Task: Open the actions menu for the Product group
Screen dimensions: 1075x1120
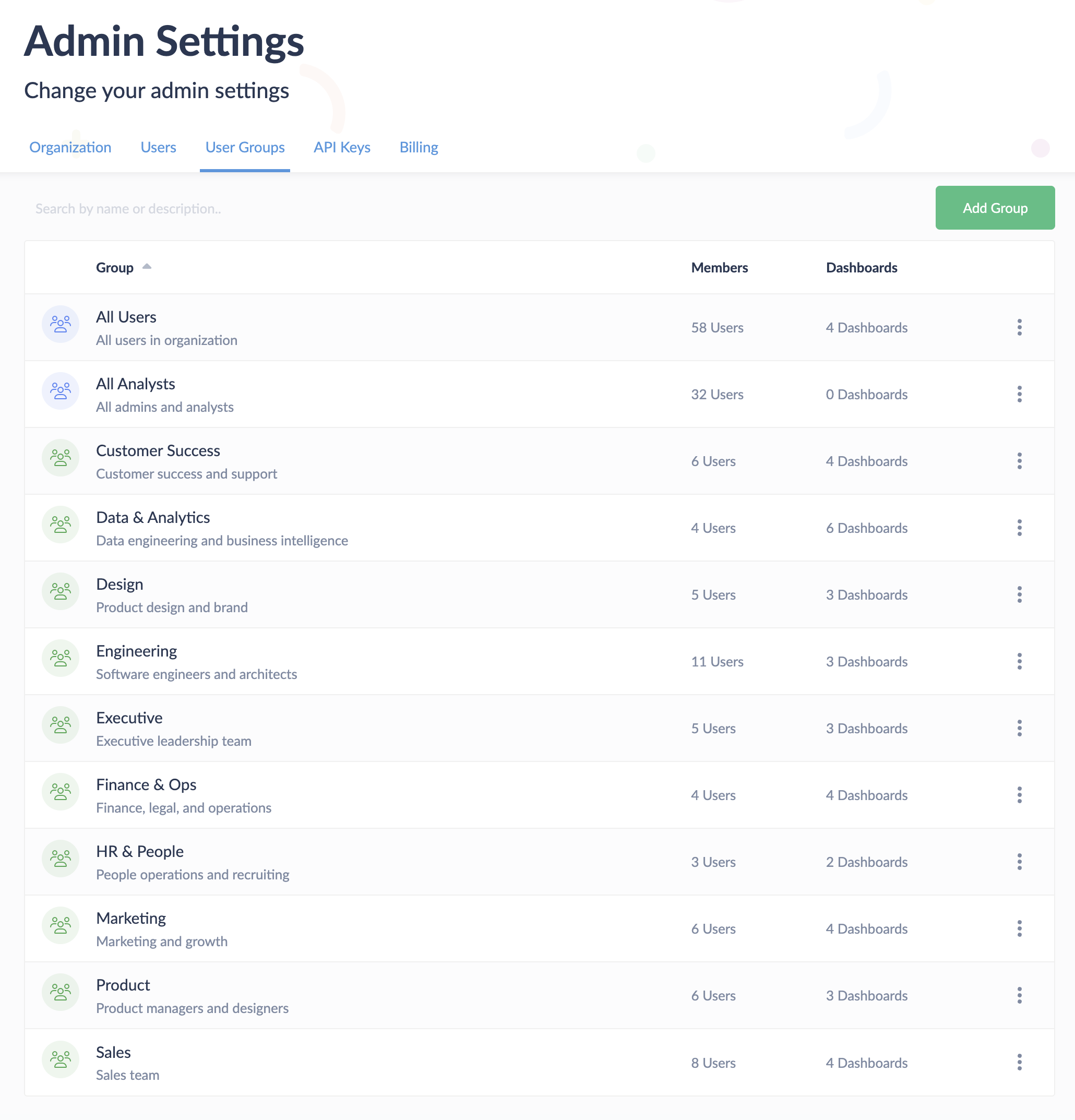Action: pos(1020,995)
